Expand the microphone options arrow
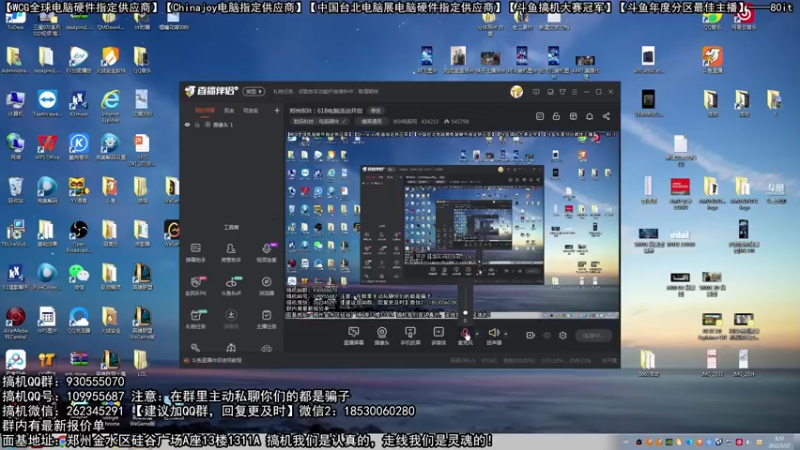 tap(477, 334)
